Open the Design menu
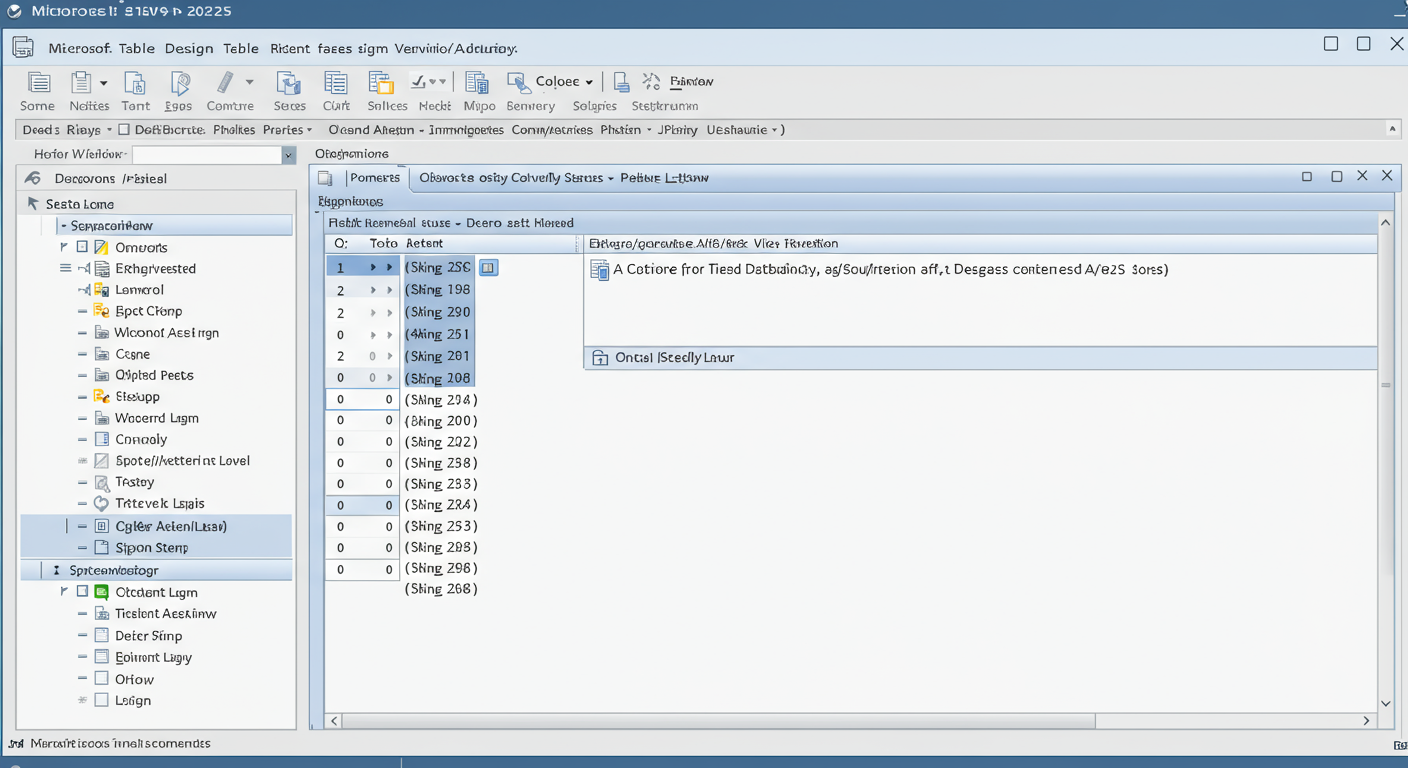 click(x=189, y=48)
